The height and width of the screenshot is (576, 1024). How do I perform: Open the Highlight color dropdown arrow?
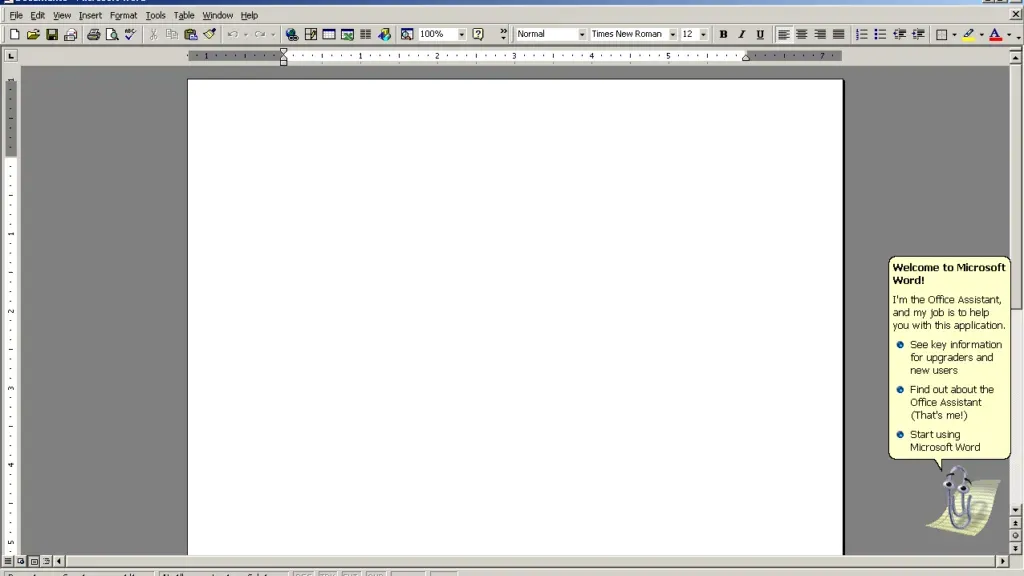pos(982,35)
